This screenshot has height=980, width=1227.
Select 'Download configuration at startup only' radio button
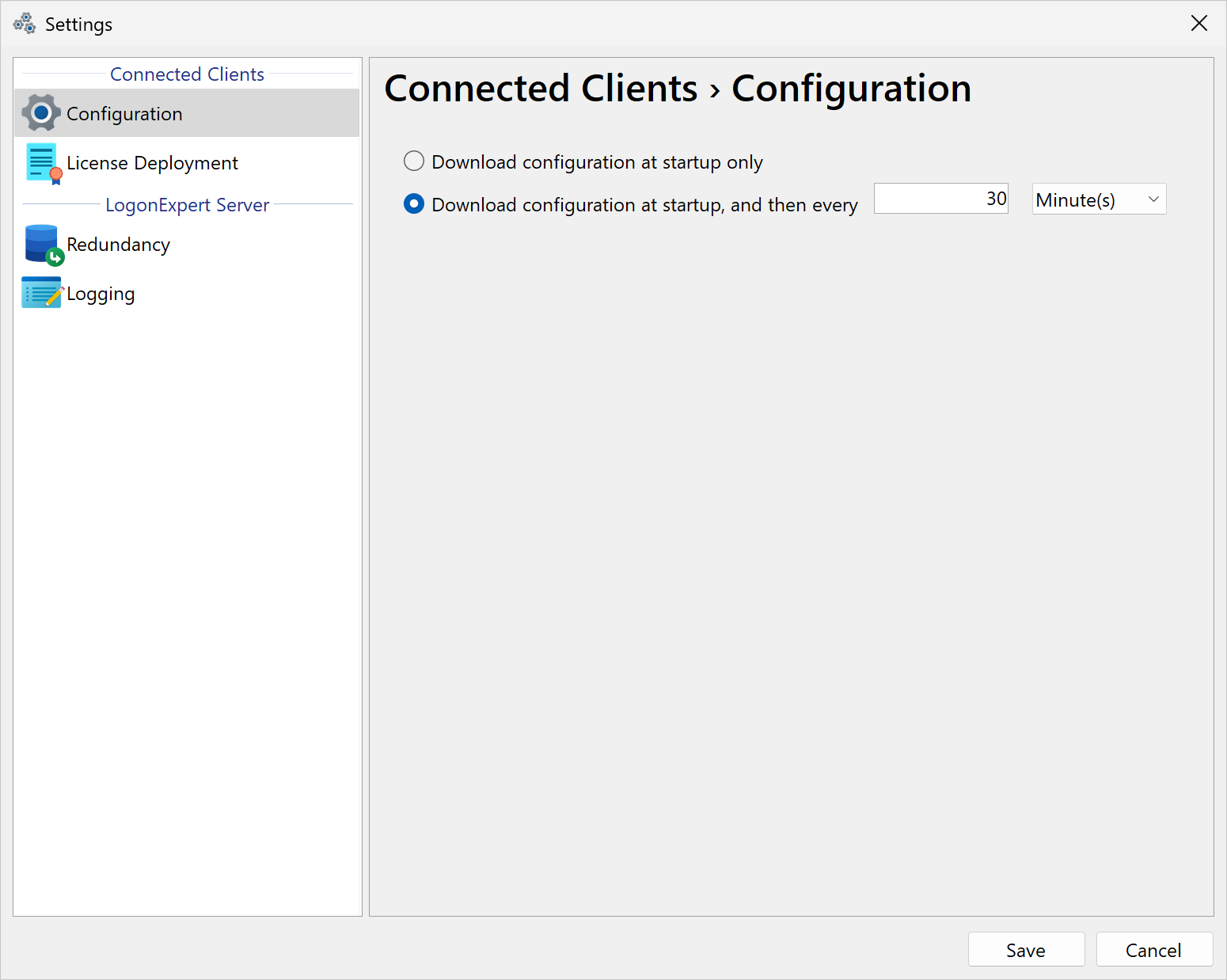(414, 161)
